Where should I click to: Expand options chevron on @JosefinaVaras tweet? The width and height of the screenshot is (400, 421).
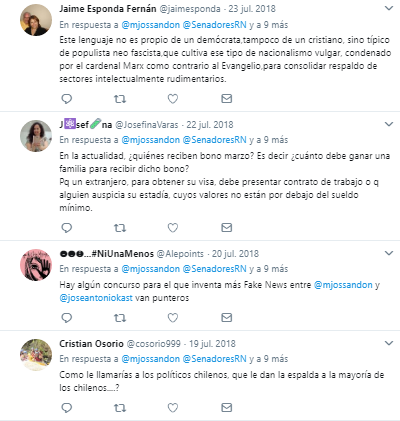tap(389, 124)
